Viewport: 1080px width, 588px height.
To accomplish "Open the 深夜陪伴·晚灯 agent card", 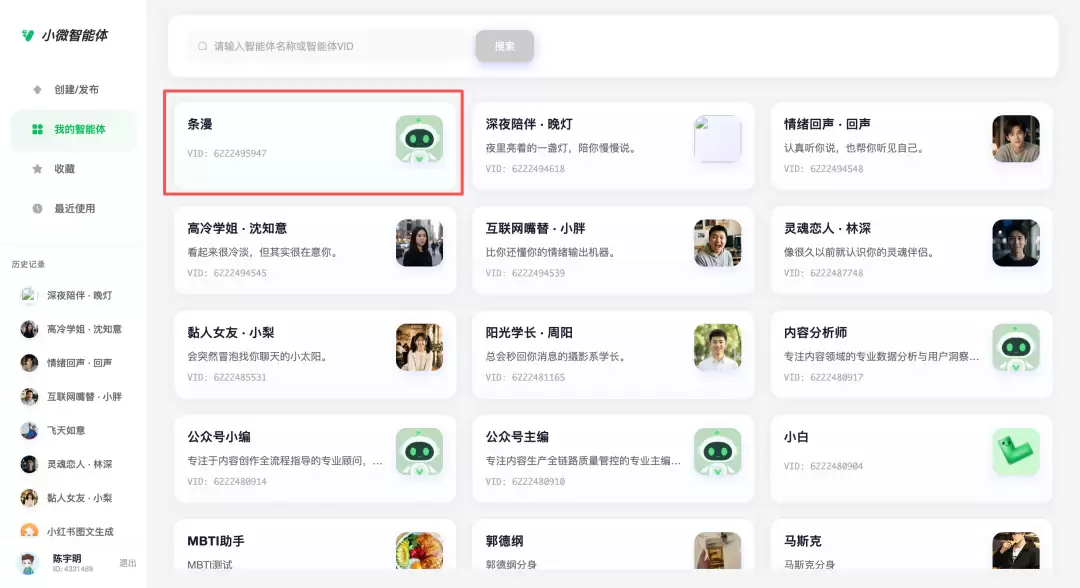I will (x=612, y=146).
